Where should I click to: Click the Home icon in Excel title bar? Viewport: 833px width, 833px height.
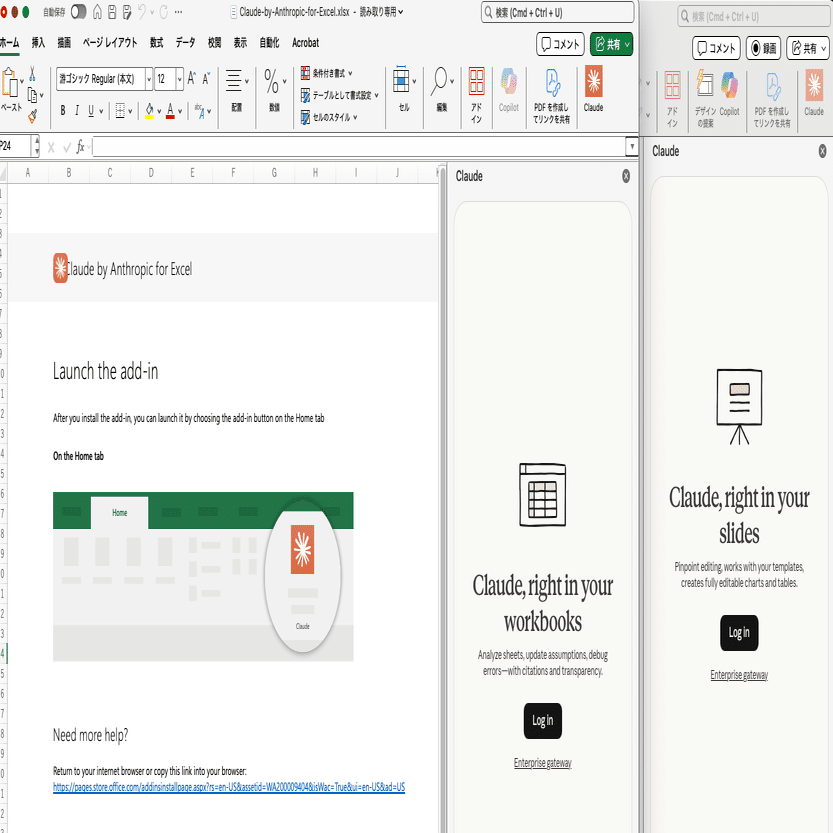[x=97, y=12]
